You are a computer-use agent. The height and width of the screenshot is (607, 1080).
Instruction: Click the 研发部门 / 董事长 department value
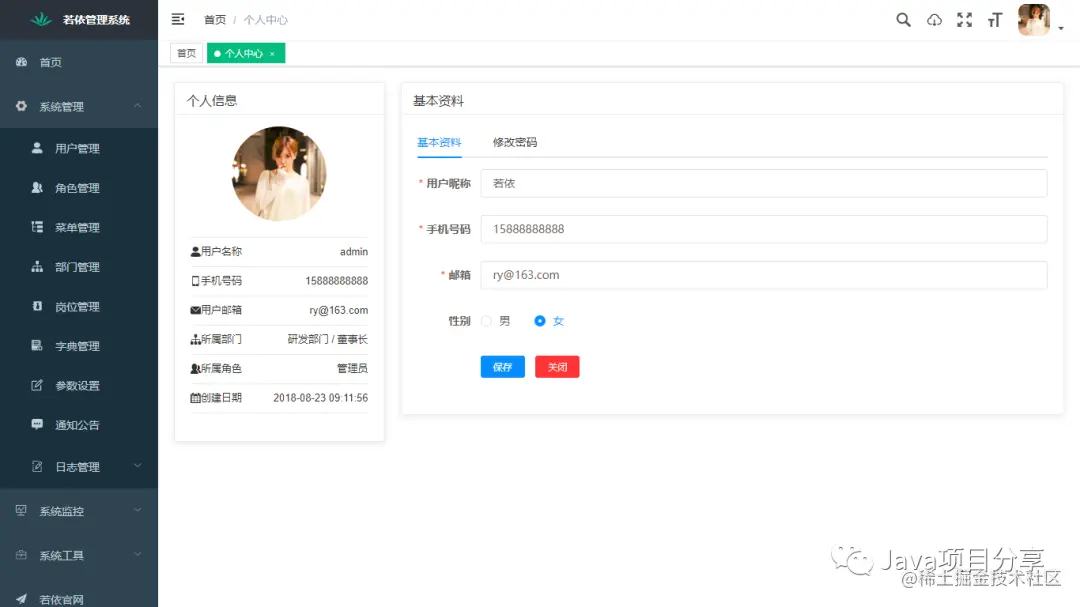click(328, 339)
